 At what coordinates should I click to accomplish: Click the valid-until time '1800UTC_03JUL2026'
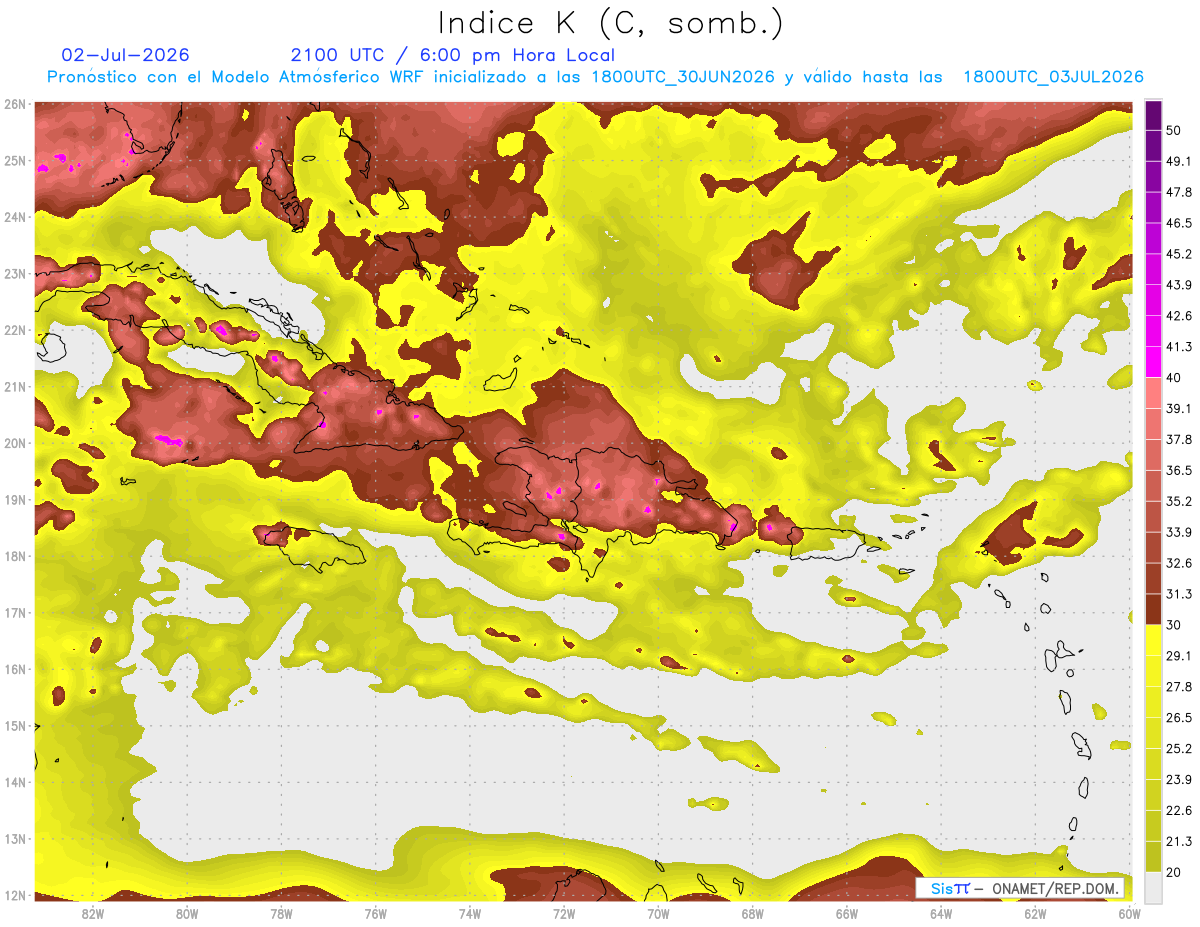1053,77
